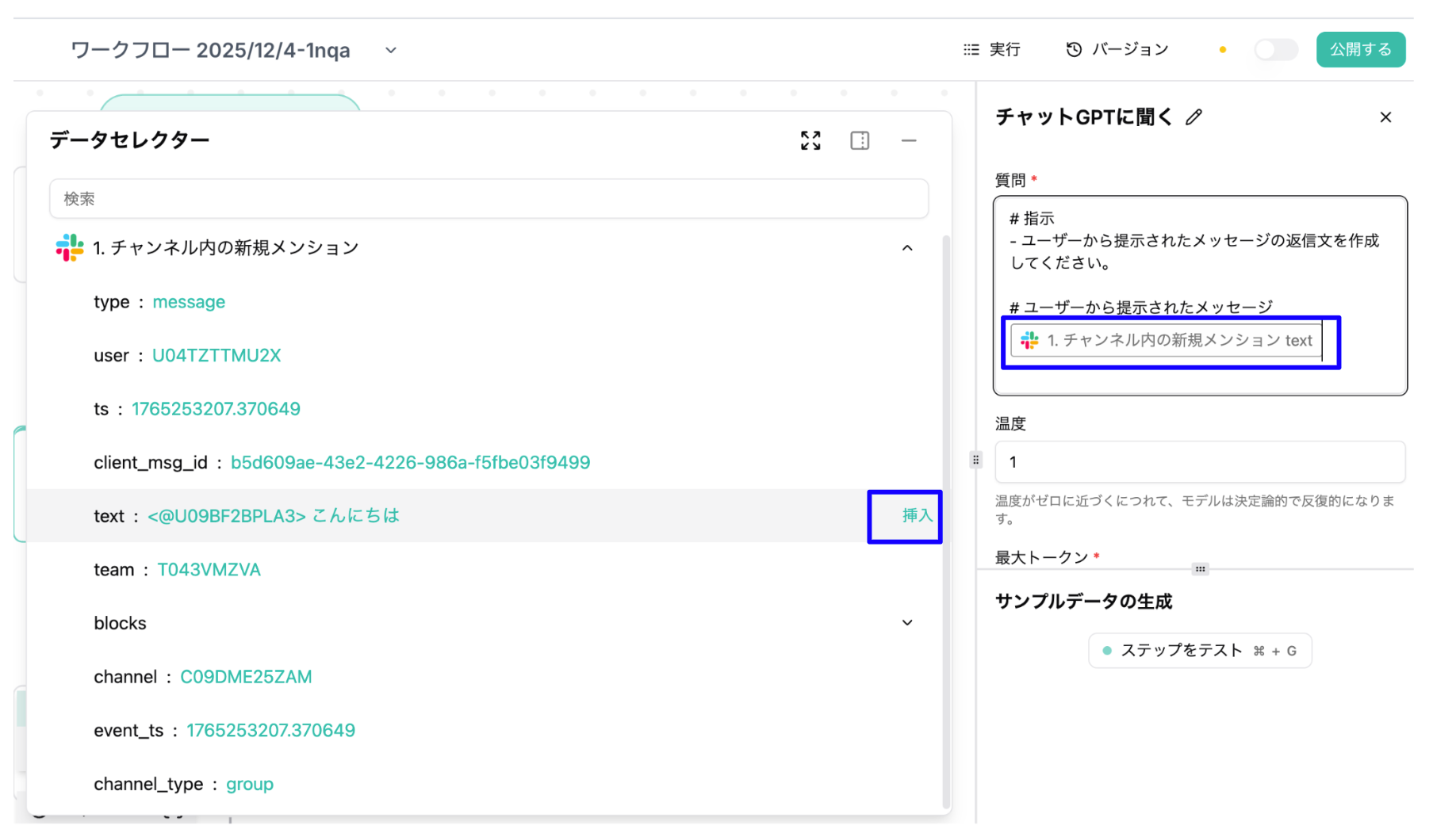
Task: Rename the step using the pencil icon
Action: click(1194, 117)
